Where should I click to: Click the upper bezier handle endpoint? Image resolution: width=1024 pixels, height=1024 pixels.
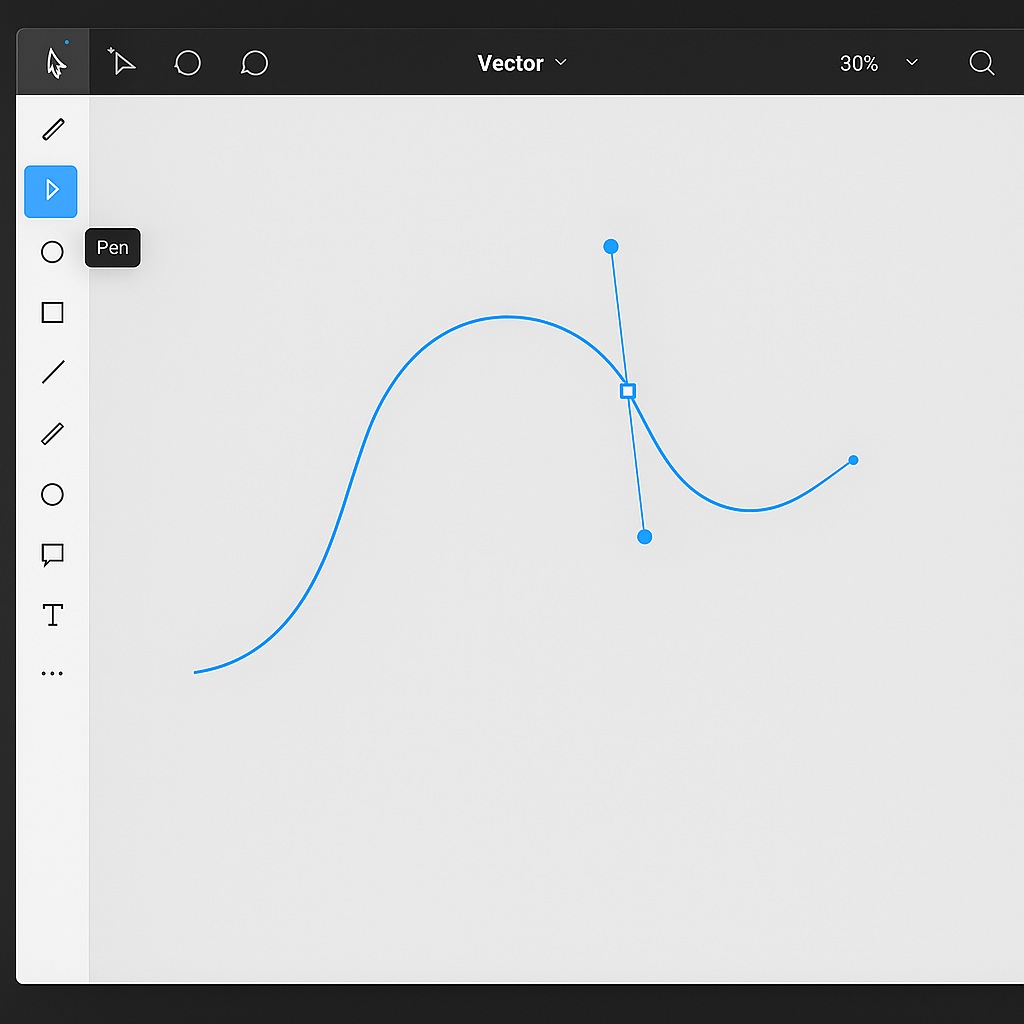(611, 246)
